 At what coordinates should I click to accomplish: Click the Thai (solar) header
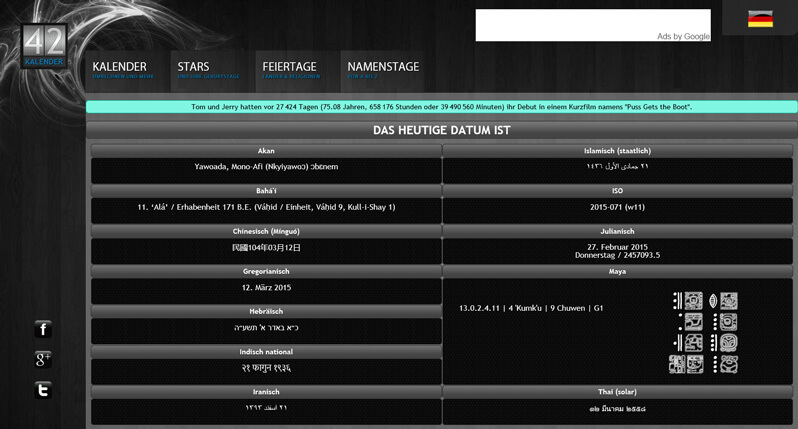coord(617,392)
